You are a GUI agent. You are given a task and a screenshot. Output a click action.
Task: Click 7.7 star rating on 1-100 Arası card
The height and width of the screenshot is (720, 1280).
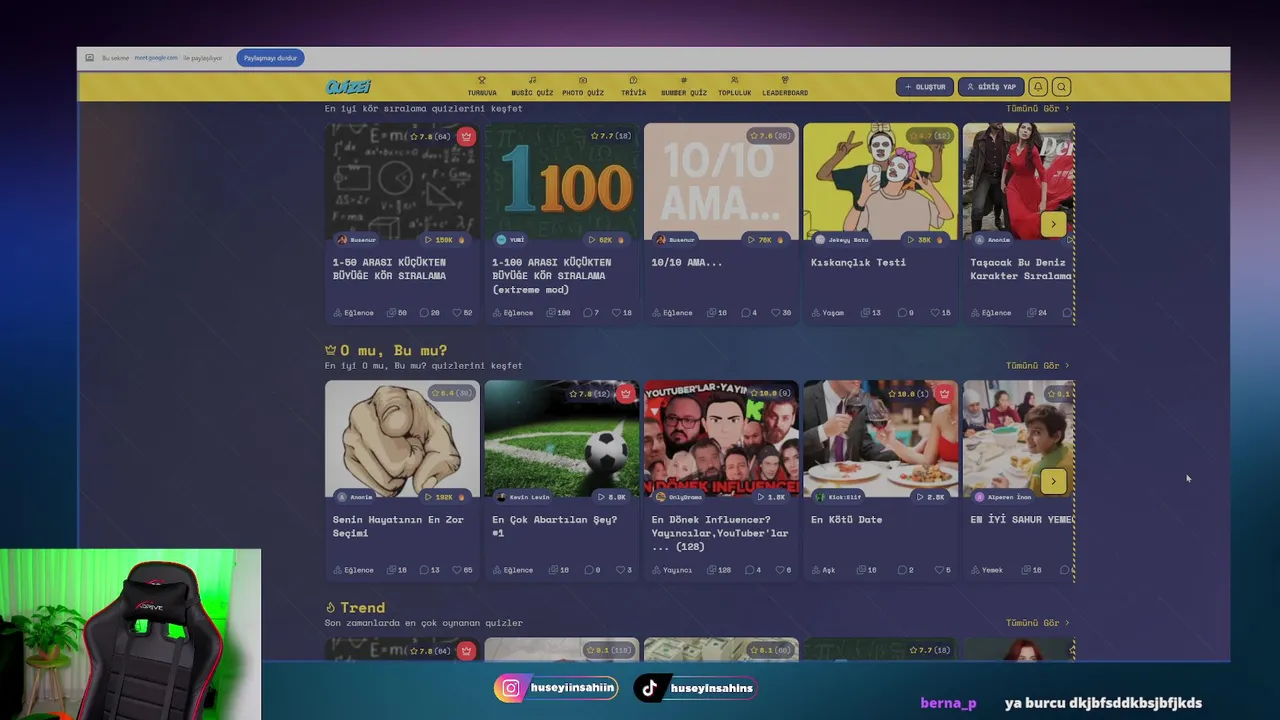coord(611,136)
